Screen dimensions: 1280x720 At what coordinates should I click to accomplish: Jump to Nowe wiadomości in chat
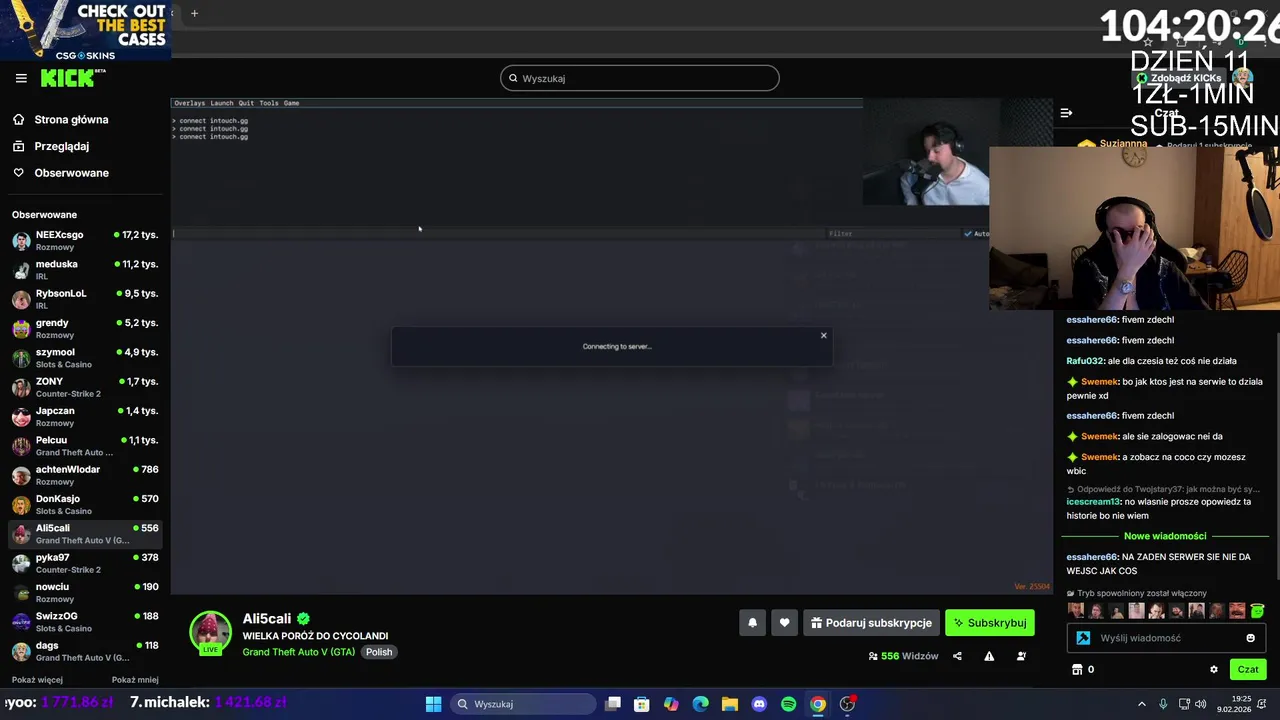[1165, 536]
